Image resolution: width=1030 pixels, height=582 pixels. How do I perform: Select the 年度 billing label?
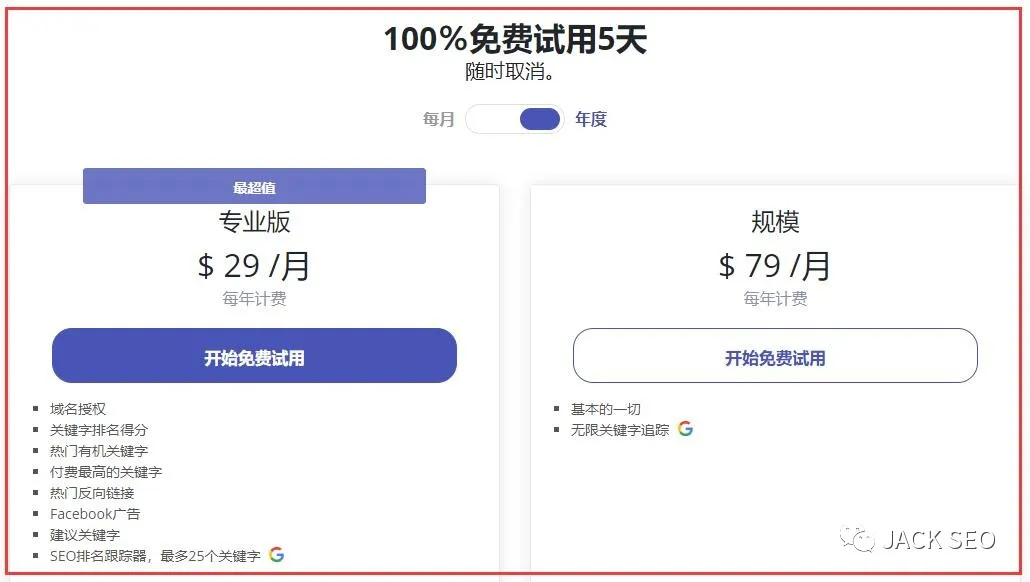coord(591,119)
